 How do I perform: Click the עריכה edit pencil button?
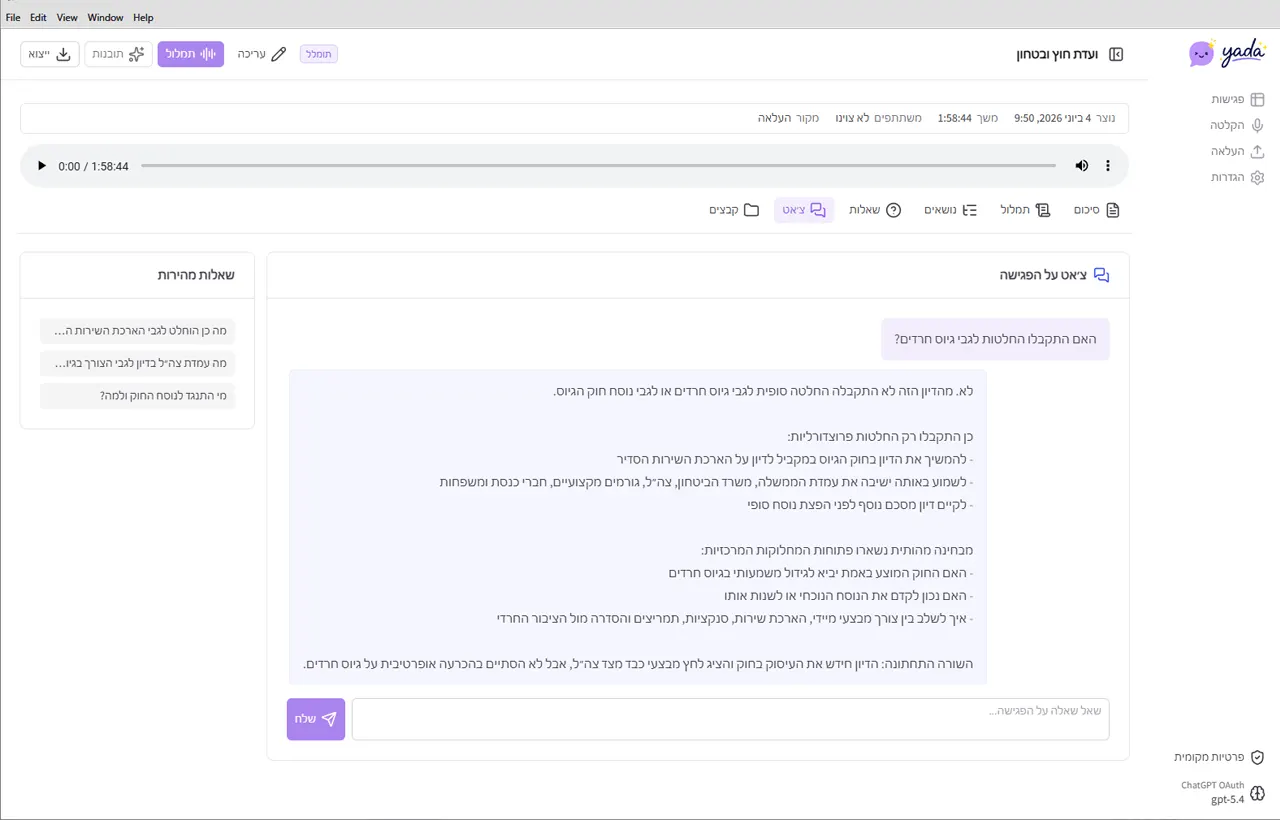(262, 54)
